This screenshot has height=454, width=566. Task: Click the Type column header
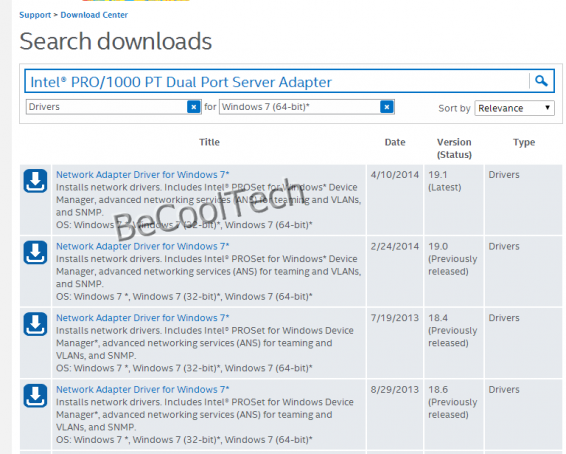[x=524, y=143]
